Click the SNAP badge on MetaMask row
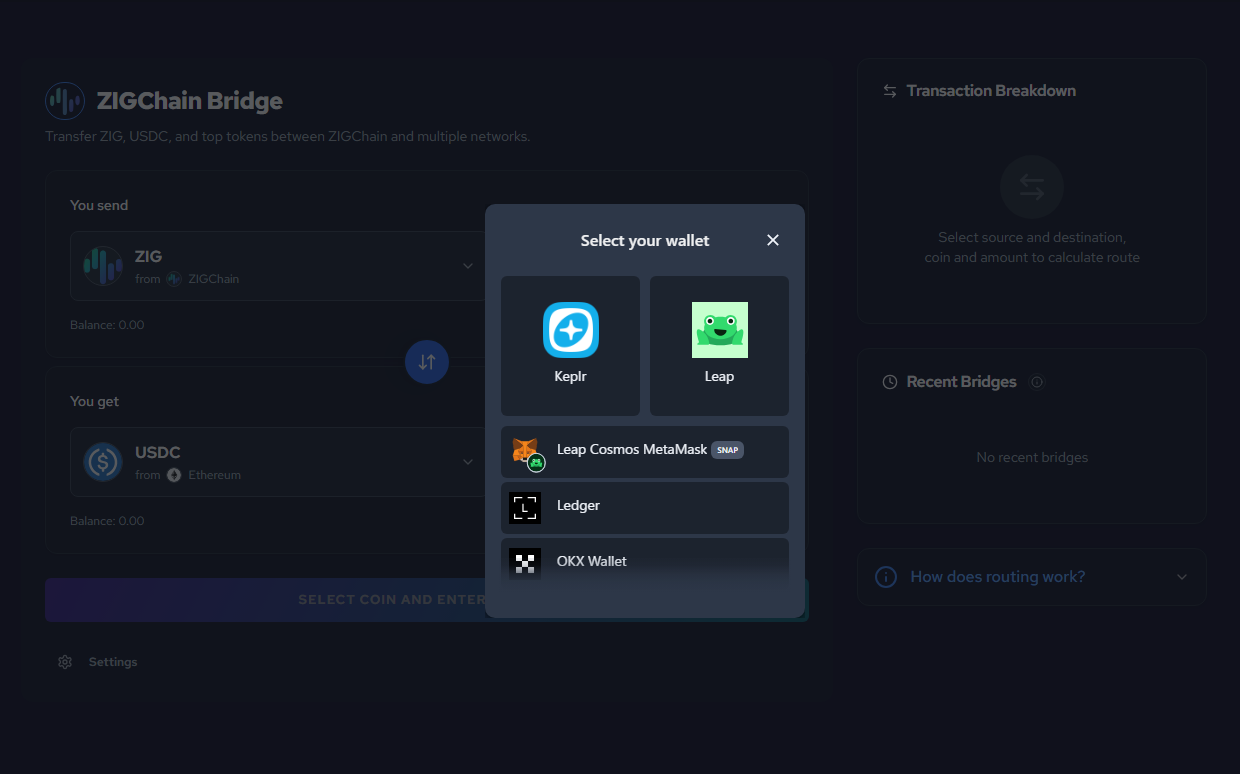This screenshot has width=1240, height=774. coord(727,450)
